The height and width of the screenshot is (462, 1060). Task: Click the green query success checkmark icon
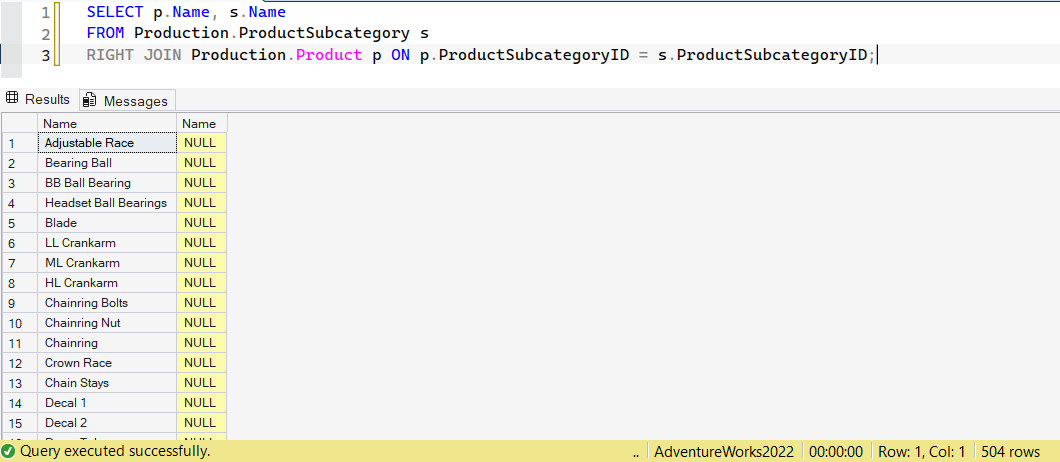coord(9,451)
